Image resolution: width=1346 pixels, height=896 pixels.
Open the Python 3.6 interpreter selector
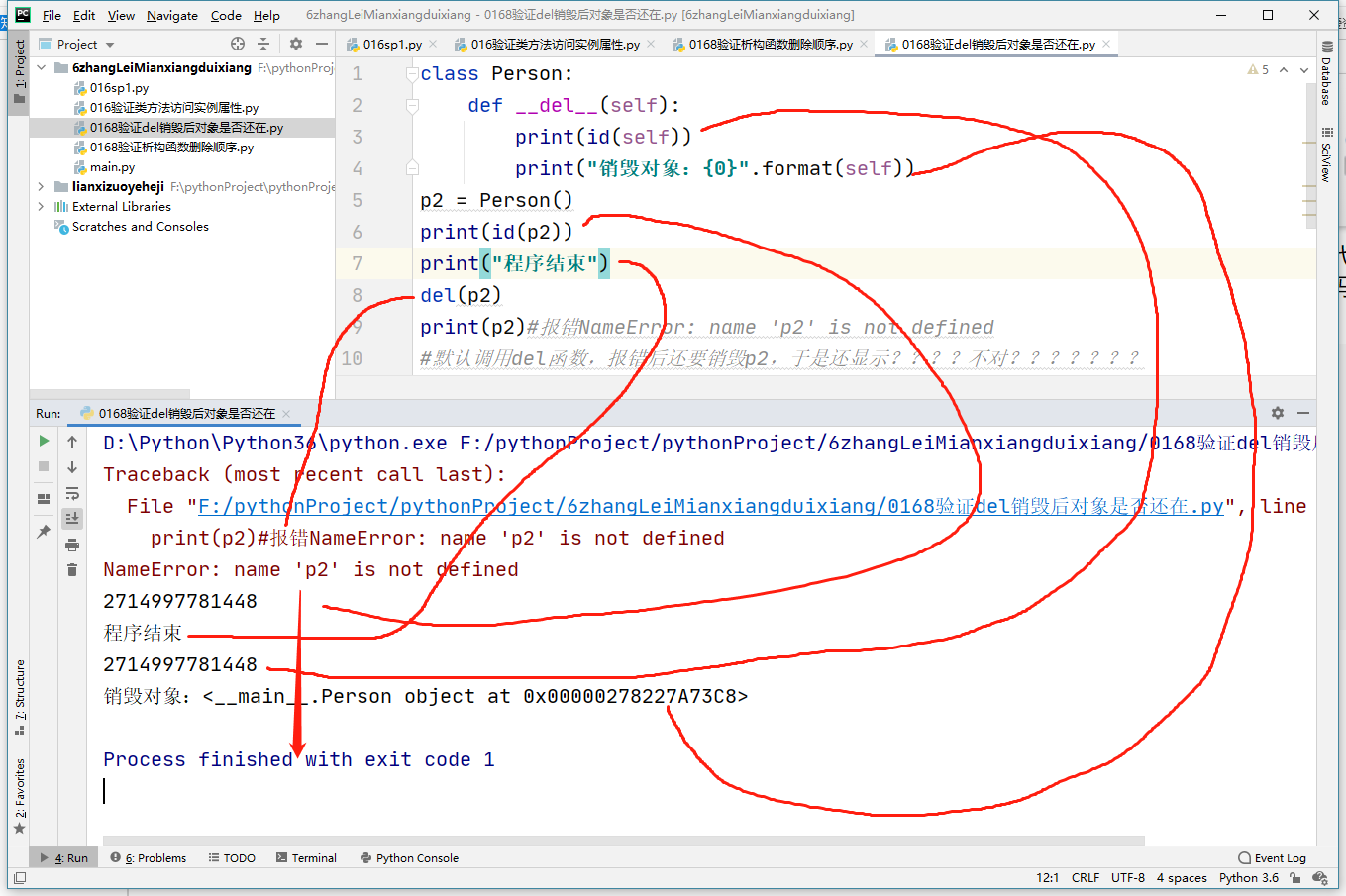pos(1249,877)
